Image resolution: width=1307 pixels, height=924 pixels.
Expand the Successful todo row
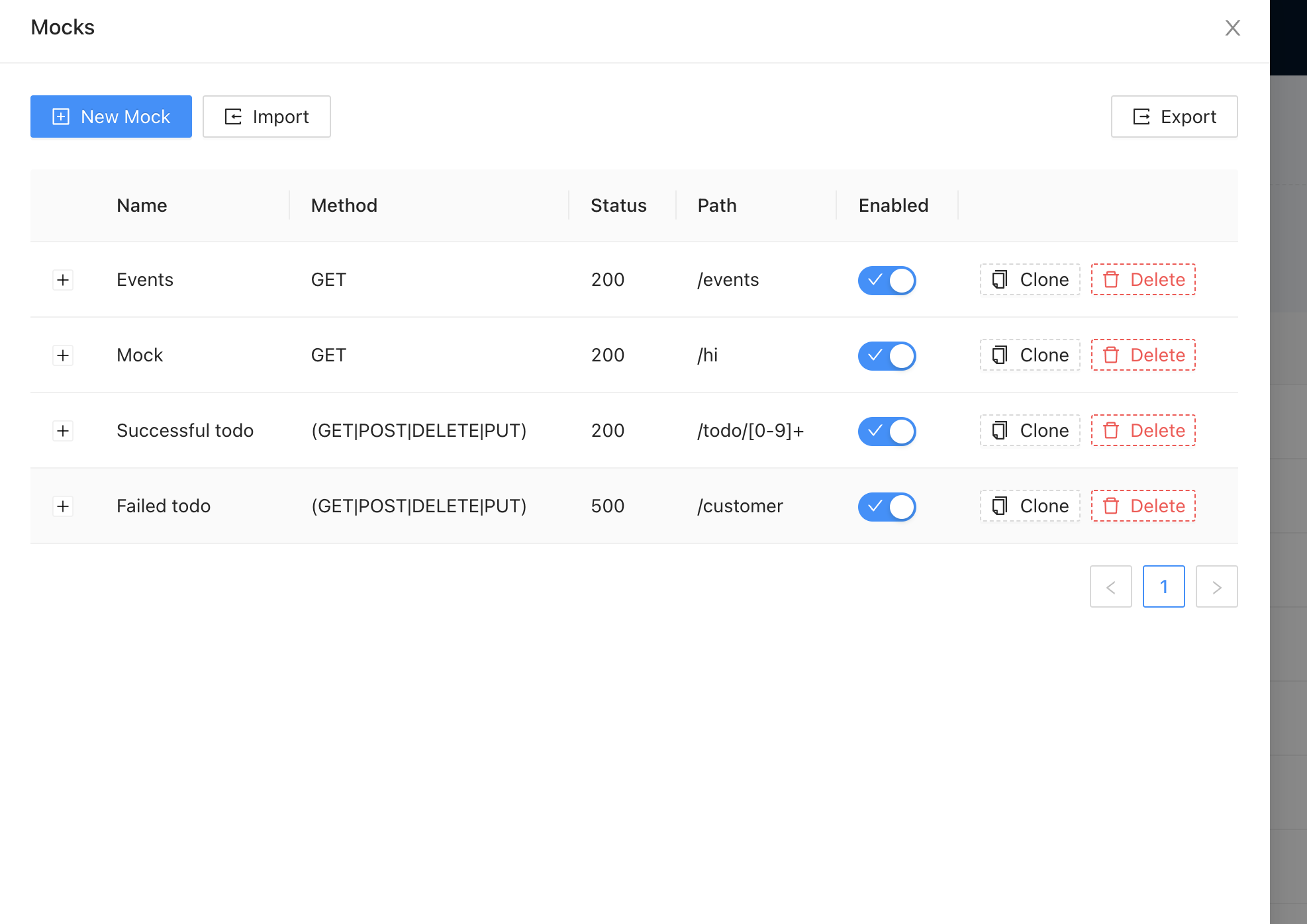pos(63,431)
